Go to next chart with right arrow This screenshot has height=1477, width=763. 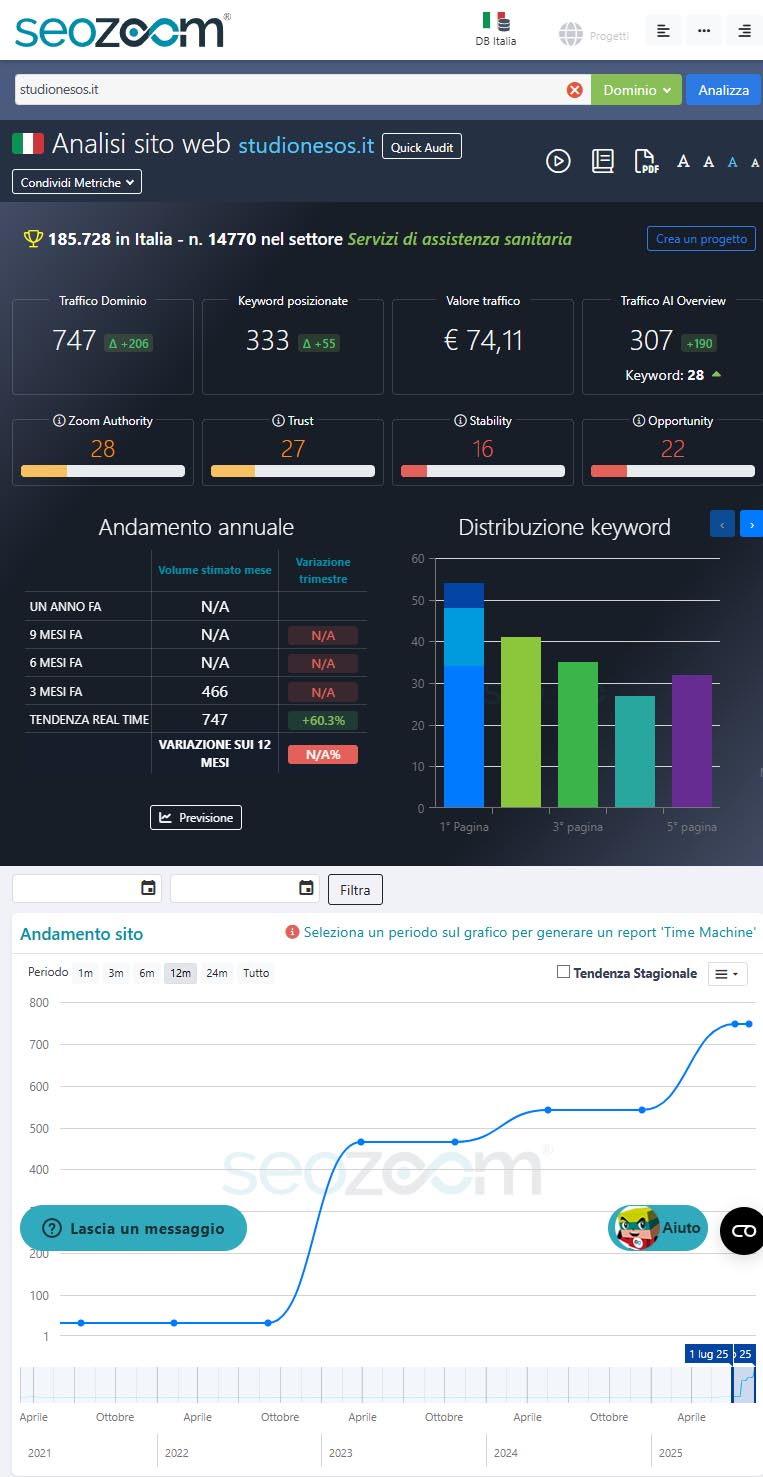pos(751,523)
